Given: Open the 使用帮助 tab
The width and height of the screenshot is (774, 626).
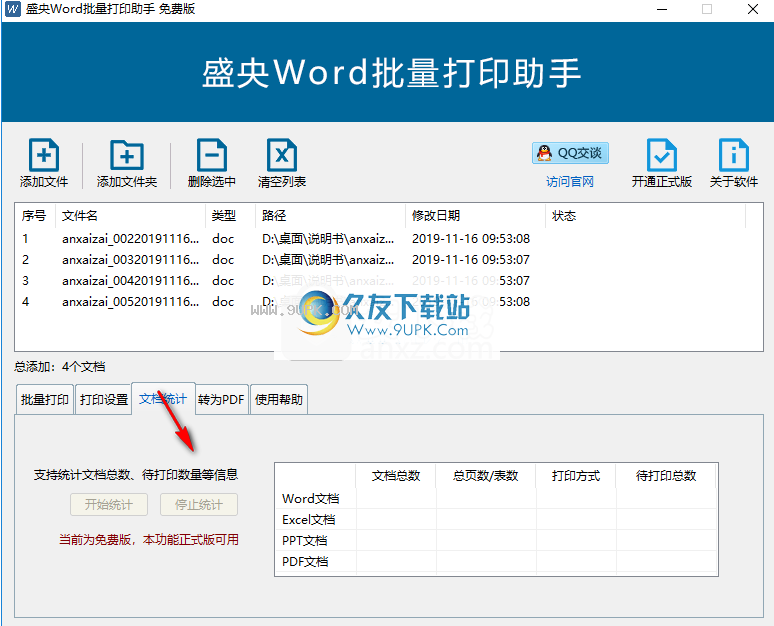Looking at the screenshot, I should click(279, 399).
